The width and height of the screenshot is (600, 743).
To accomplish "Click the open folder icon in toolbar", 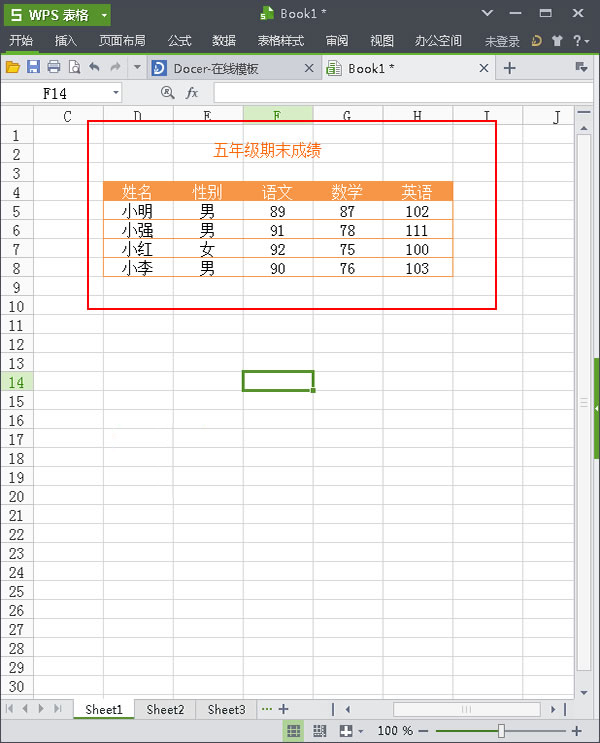I will click(13, 67).
